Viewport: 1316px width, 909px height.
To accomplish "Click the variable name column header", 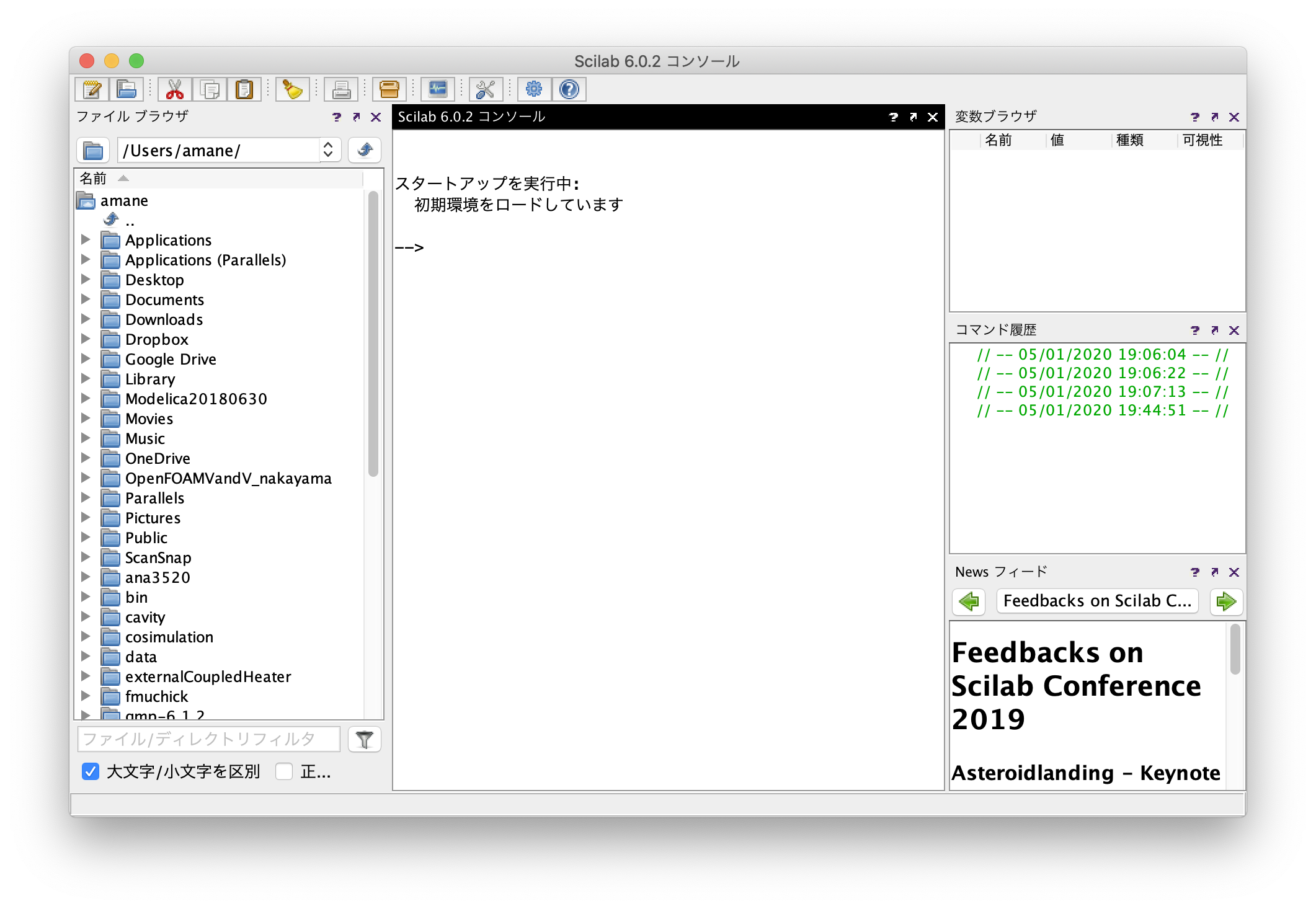I will (x=1013, y=140).
